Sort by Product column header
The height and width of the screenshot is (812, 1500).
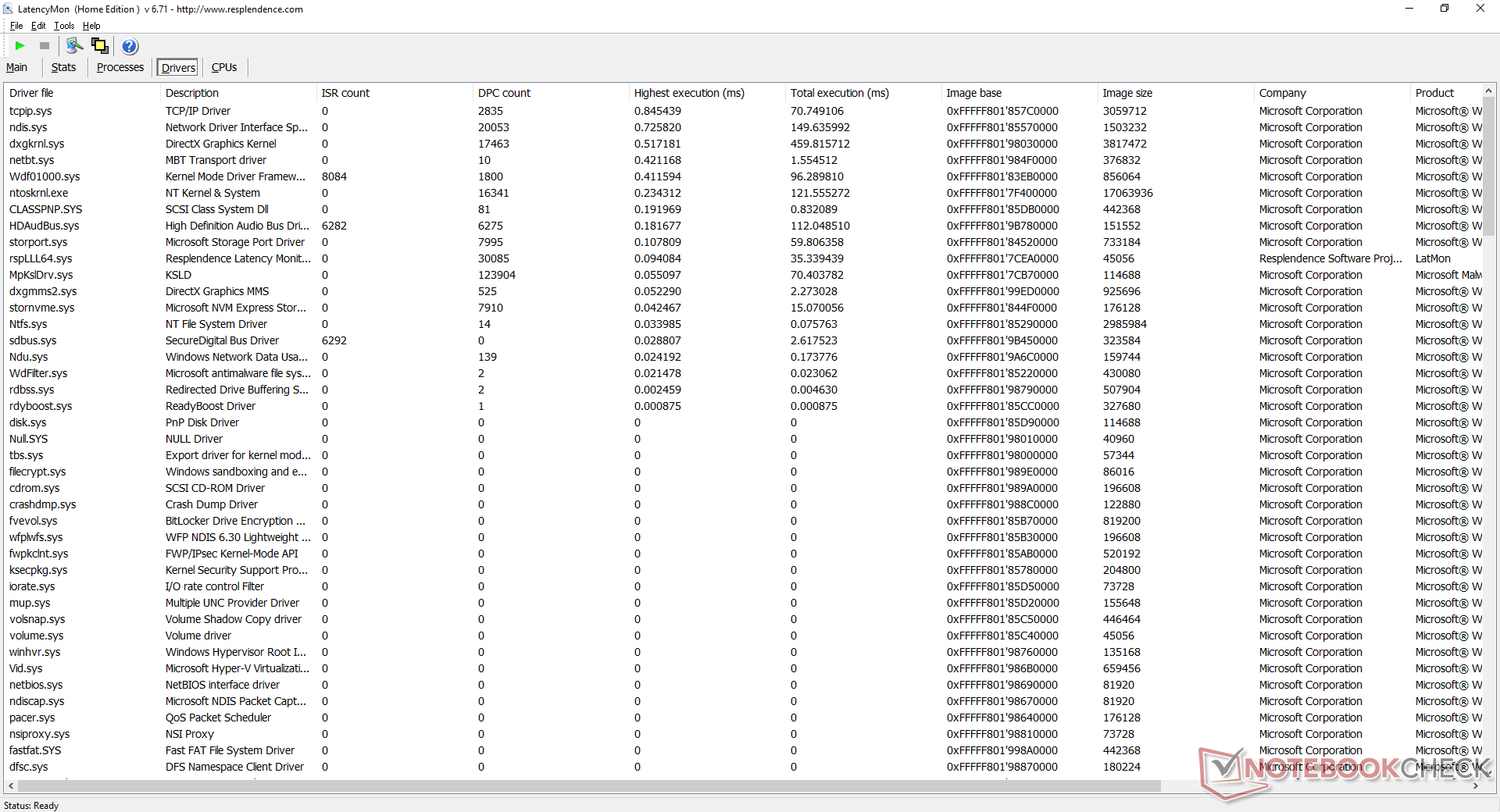[x=1445, y=93]
